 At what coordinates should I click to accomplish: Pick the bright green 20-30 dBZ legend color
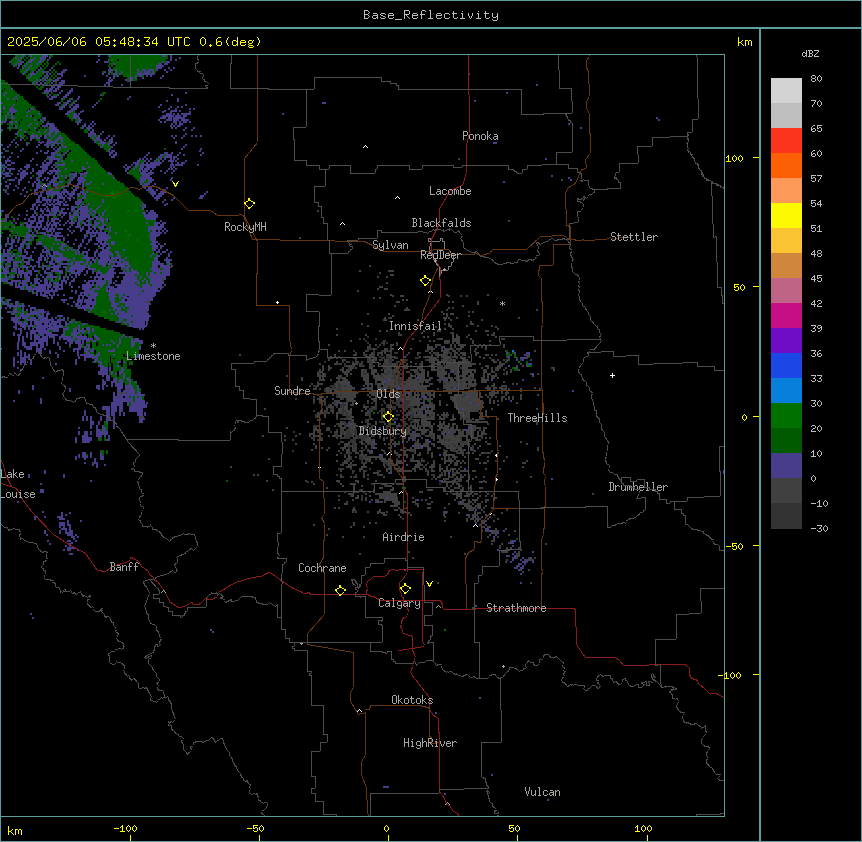786,416
